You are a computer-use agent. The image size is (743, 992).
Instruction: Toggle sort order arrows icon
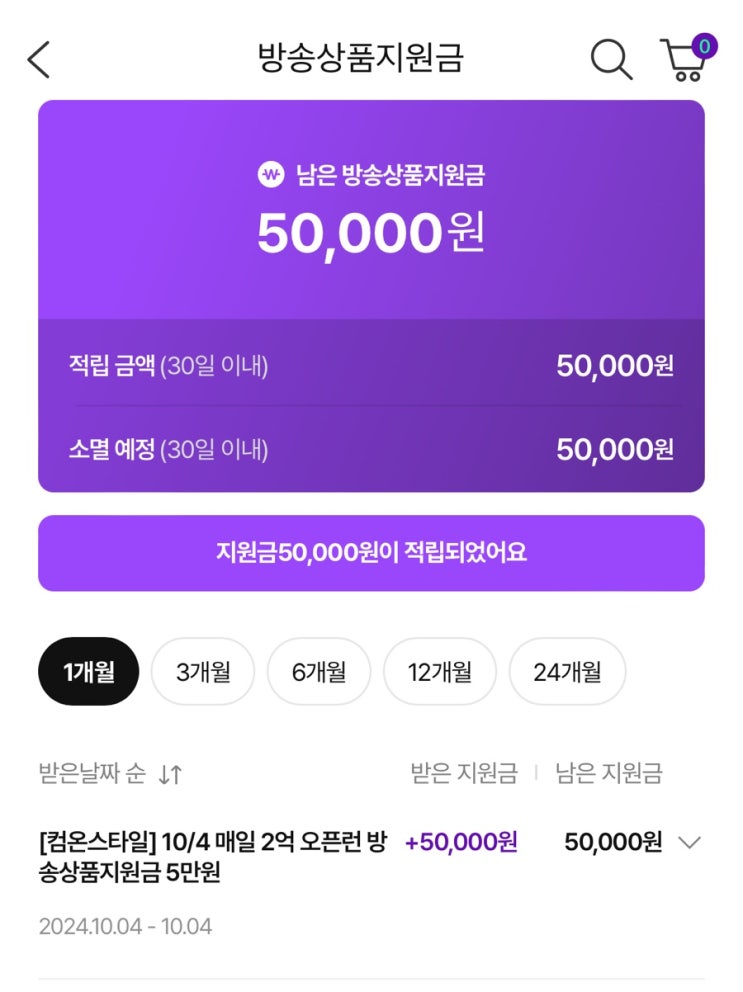pyautogui.click(x=171, y=774)
